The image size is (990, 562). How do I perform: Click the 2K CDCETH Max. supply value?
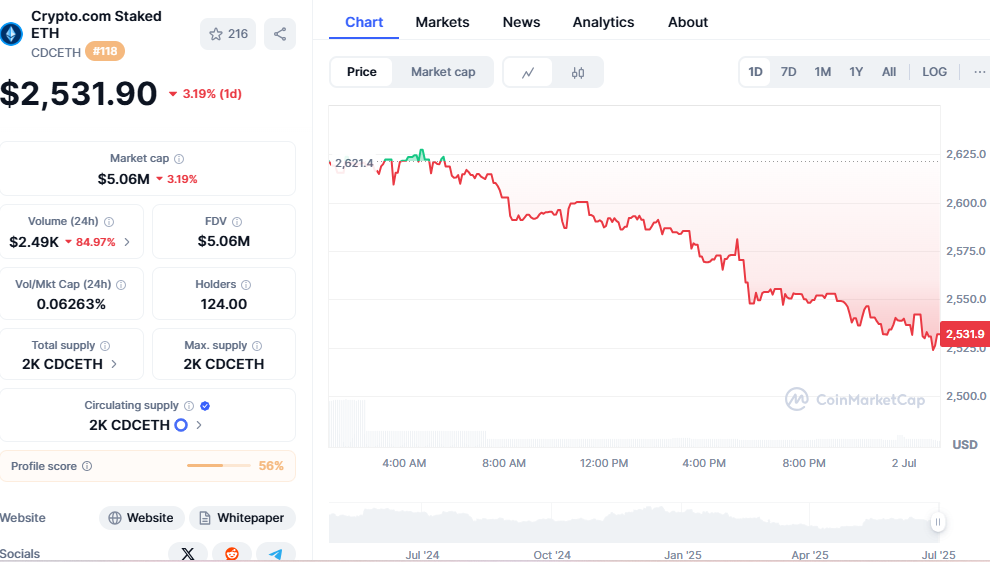tap(224, 364)
